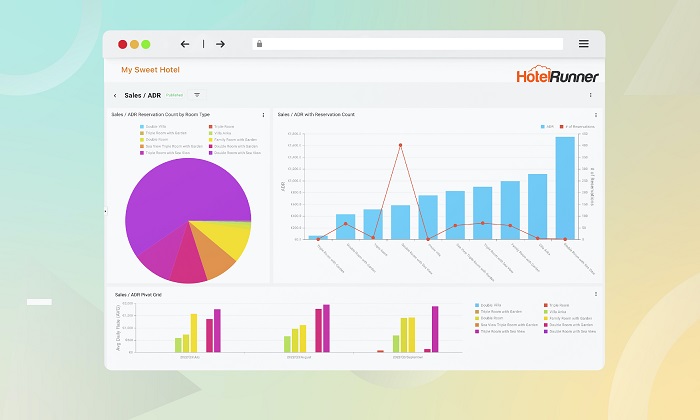Toggle Triple Room with Sea View in Pivot Grid legend

[500, 332]
